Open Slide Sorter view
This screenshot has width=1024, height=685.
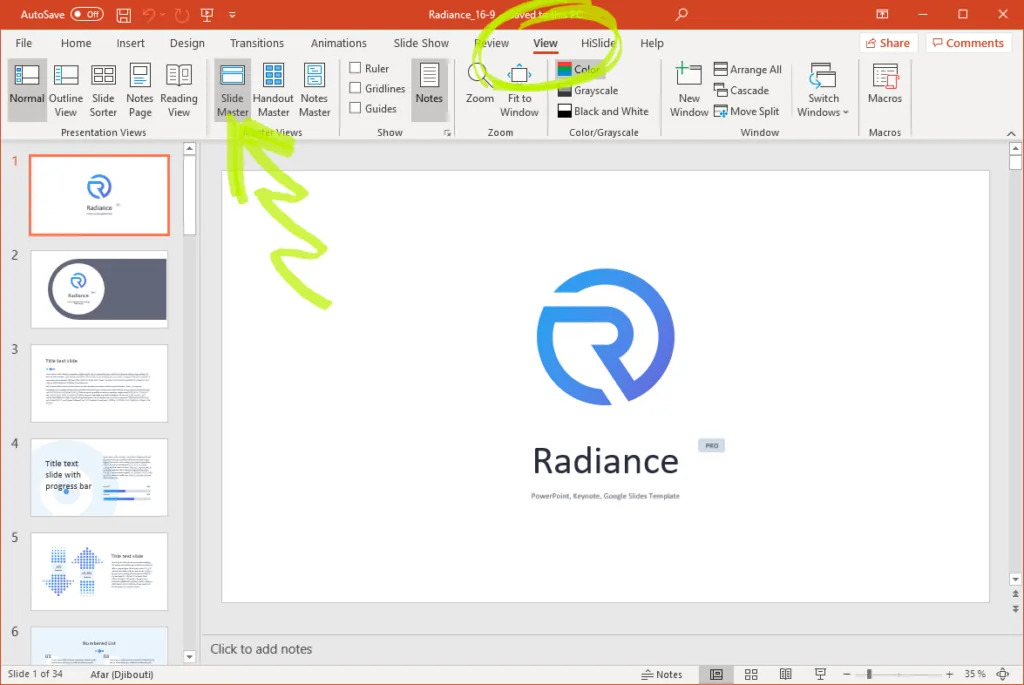103,89
